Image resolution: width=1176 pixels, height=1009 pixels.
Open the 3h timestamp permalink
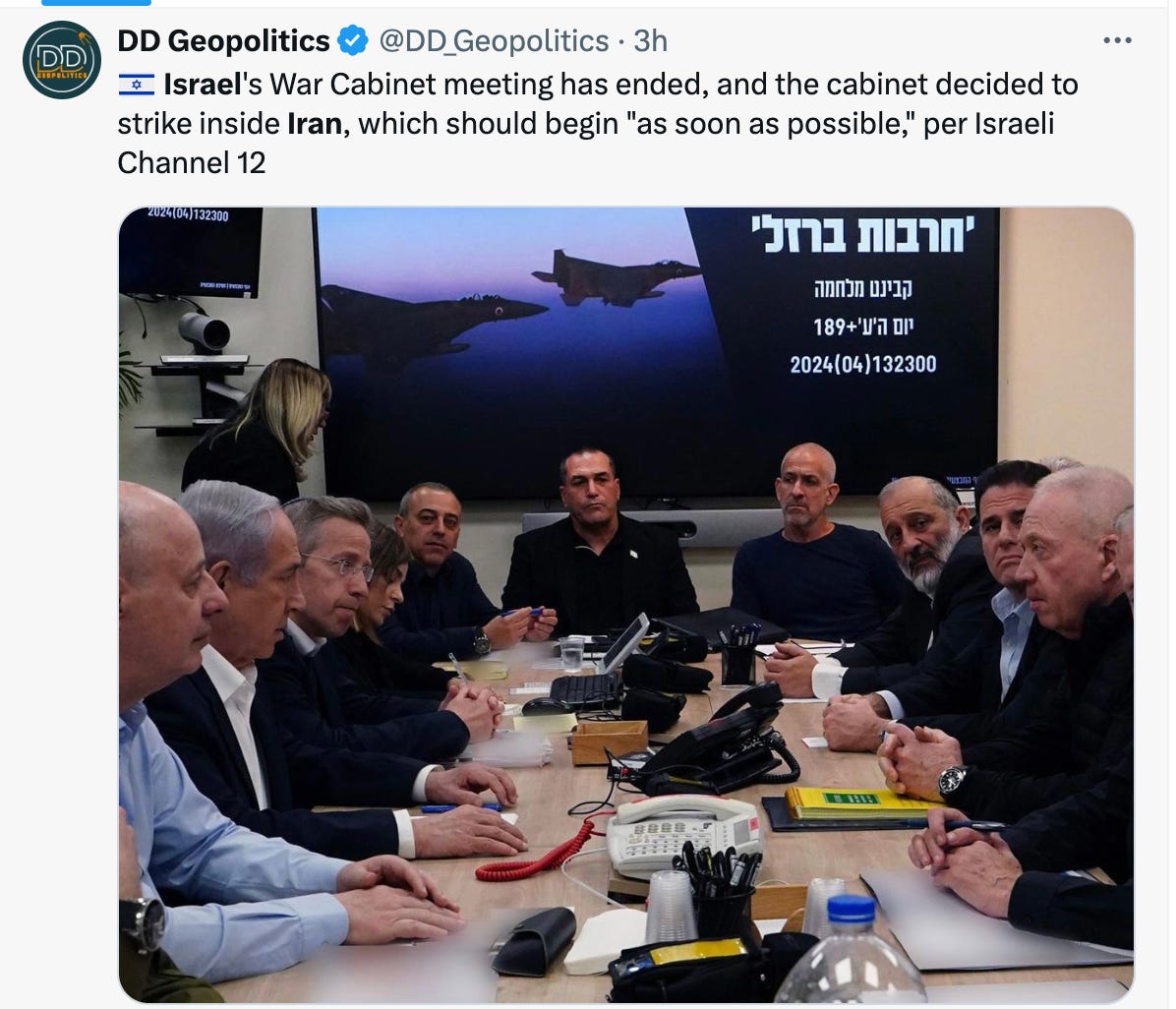tap(650, 40)
